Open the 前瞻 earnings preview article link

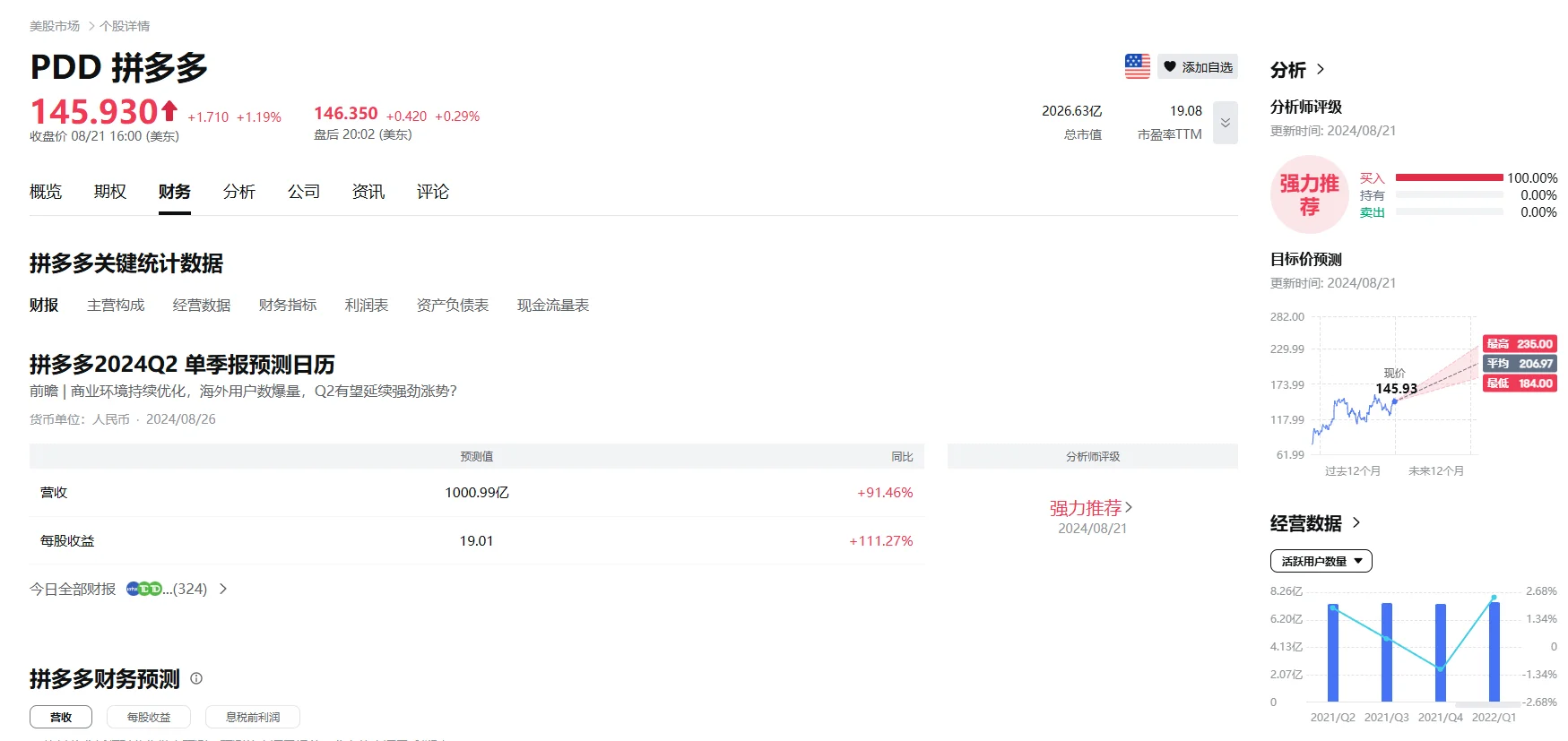click(243, 392)
